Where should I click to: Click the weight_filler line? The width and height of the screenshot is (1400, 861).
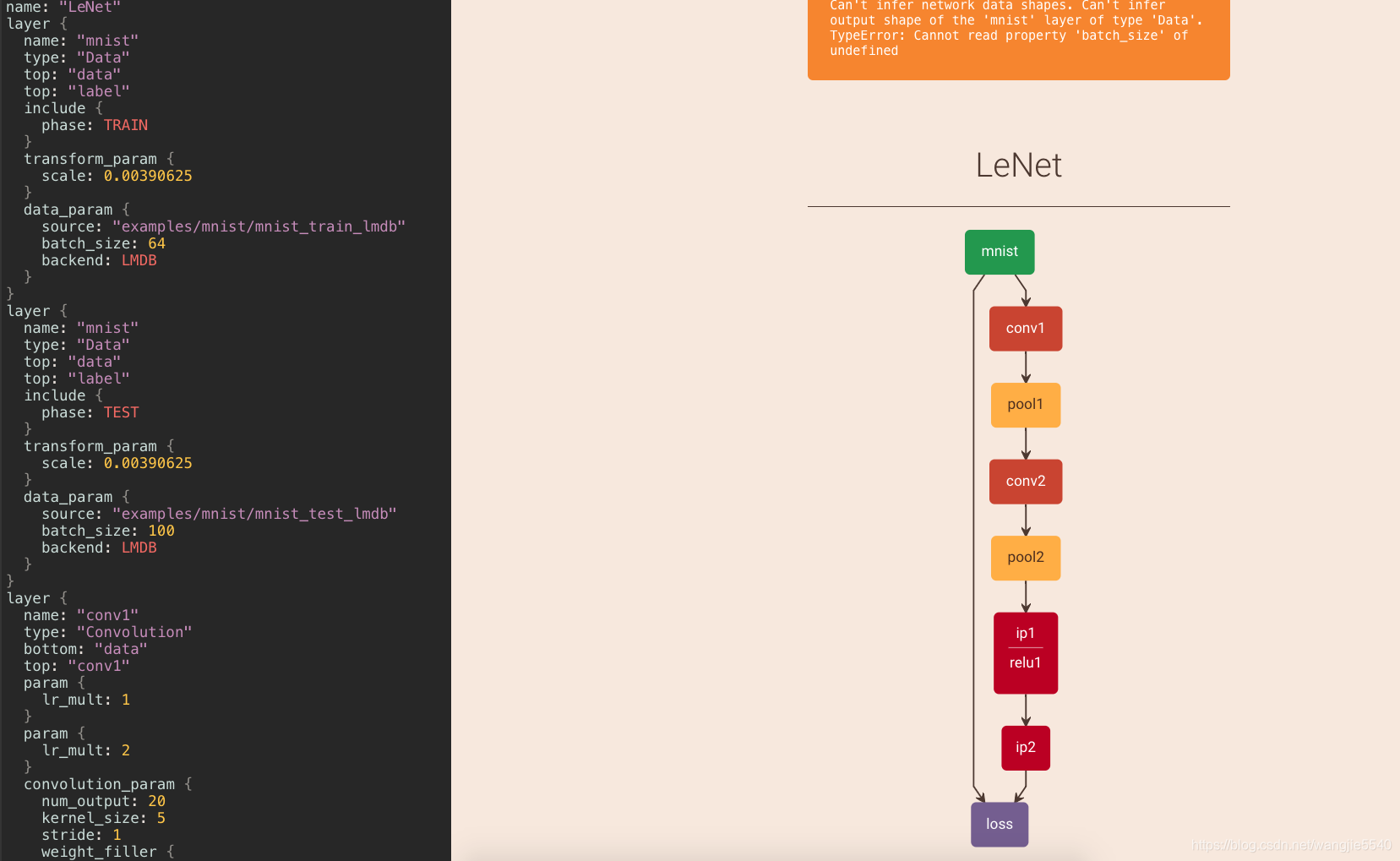click(108, 852)
